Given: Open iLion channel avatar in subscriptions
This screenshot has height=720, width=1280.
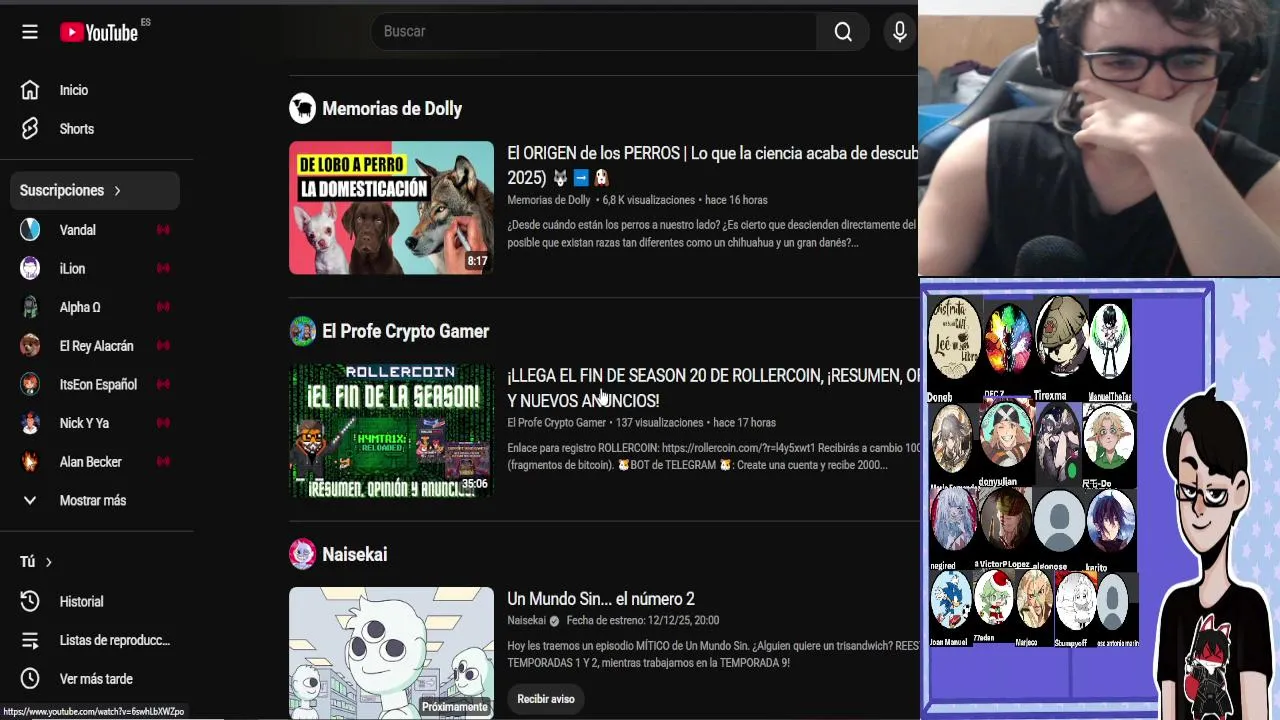Looking at the screenshot, I should coord(30,268).
